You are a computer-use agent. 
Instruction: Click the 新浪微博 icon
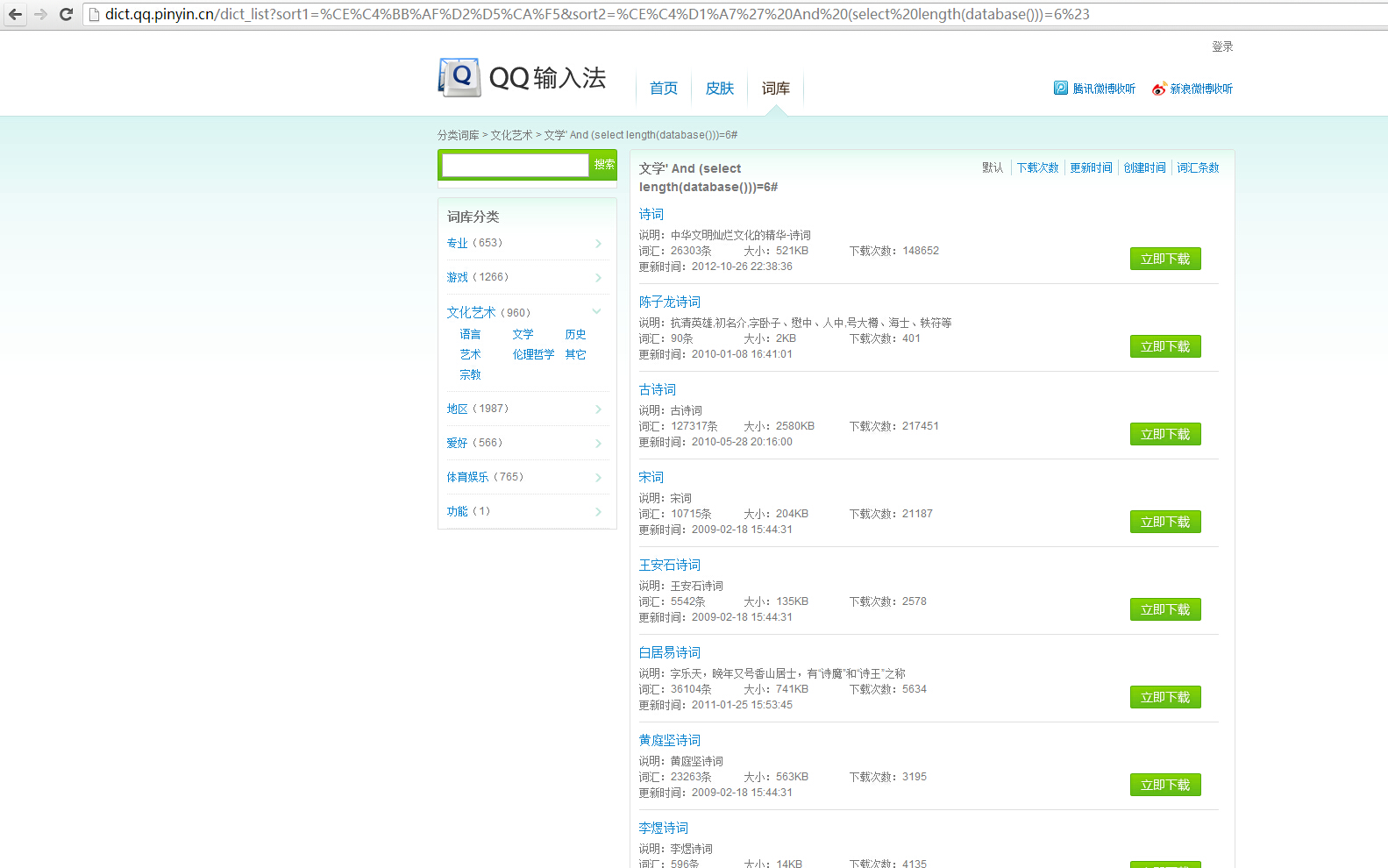click(x=1159, y=89)
